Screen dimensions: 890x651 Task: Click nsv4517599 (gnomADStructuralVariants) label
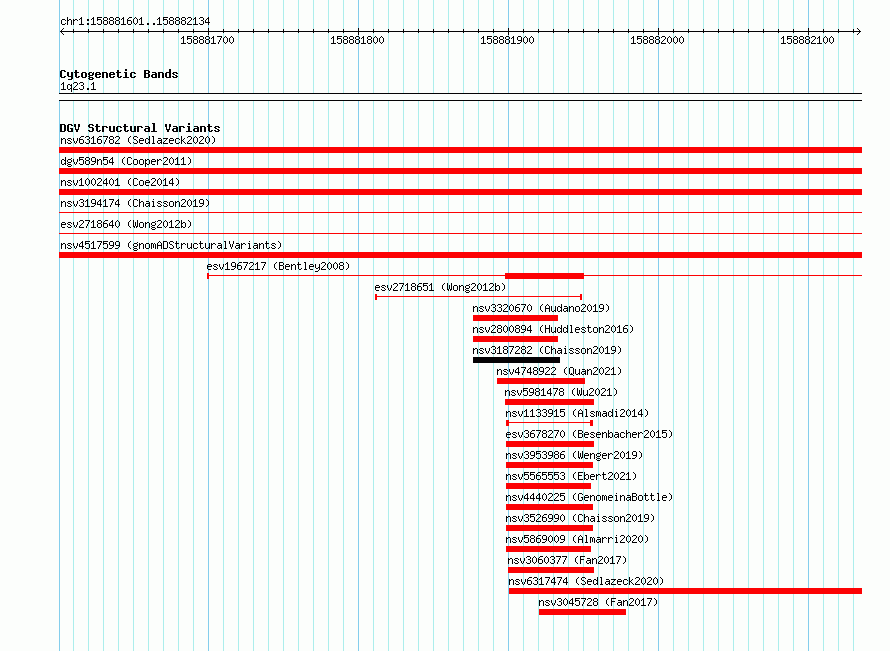(x=171, y=245)
